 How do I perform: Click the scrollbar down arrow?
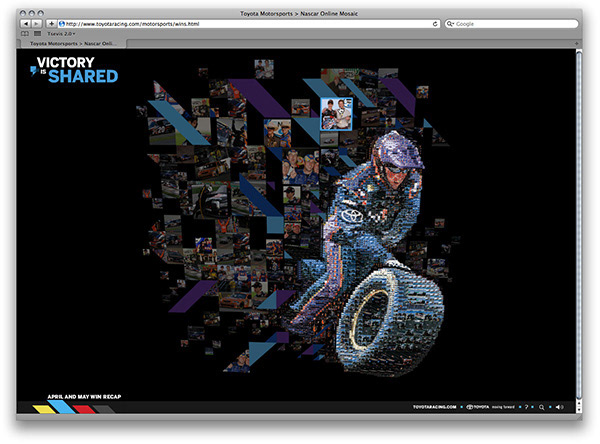click(x=579, y=409)
